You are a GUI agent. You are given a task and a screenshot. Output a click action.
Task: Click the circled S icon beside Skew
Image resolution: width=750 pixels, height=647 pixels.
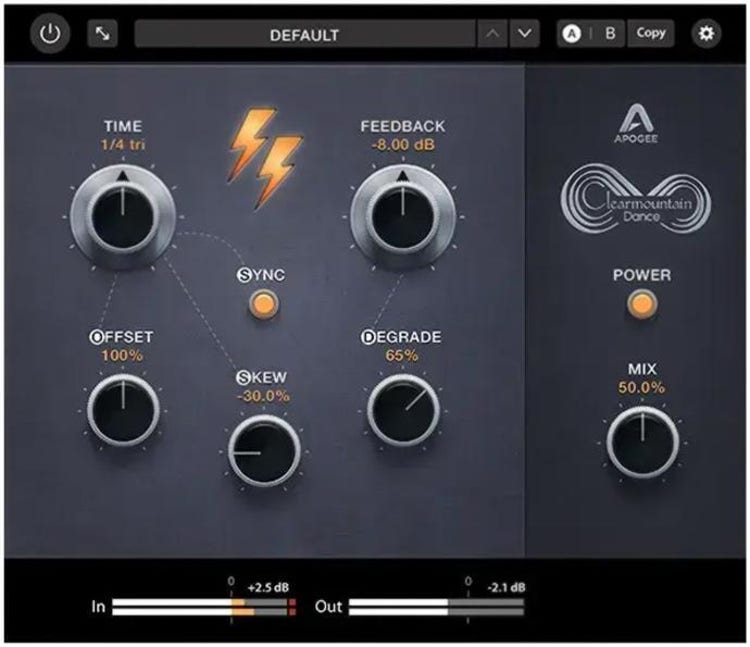[x=243, y=377]
